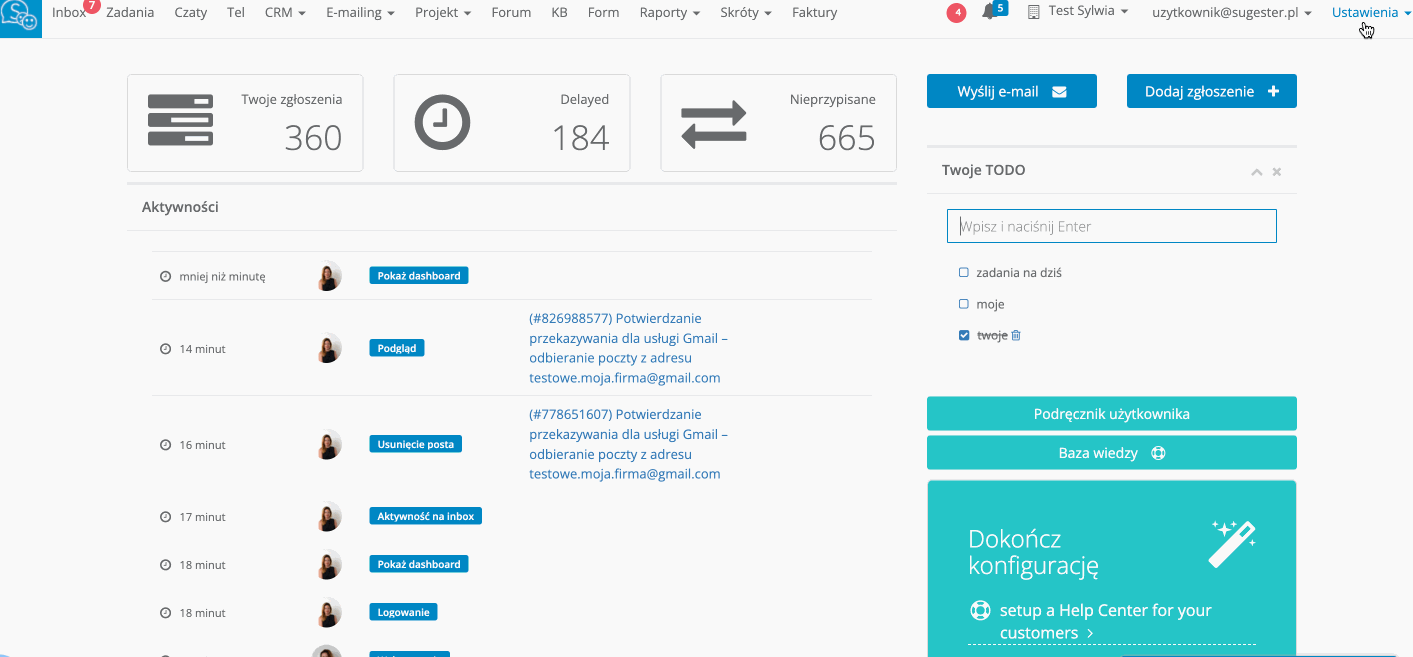Screen dimensions: 1413x657
Task: Click the Logowanie activity label
Action: pos(403,612)
